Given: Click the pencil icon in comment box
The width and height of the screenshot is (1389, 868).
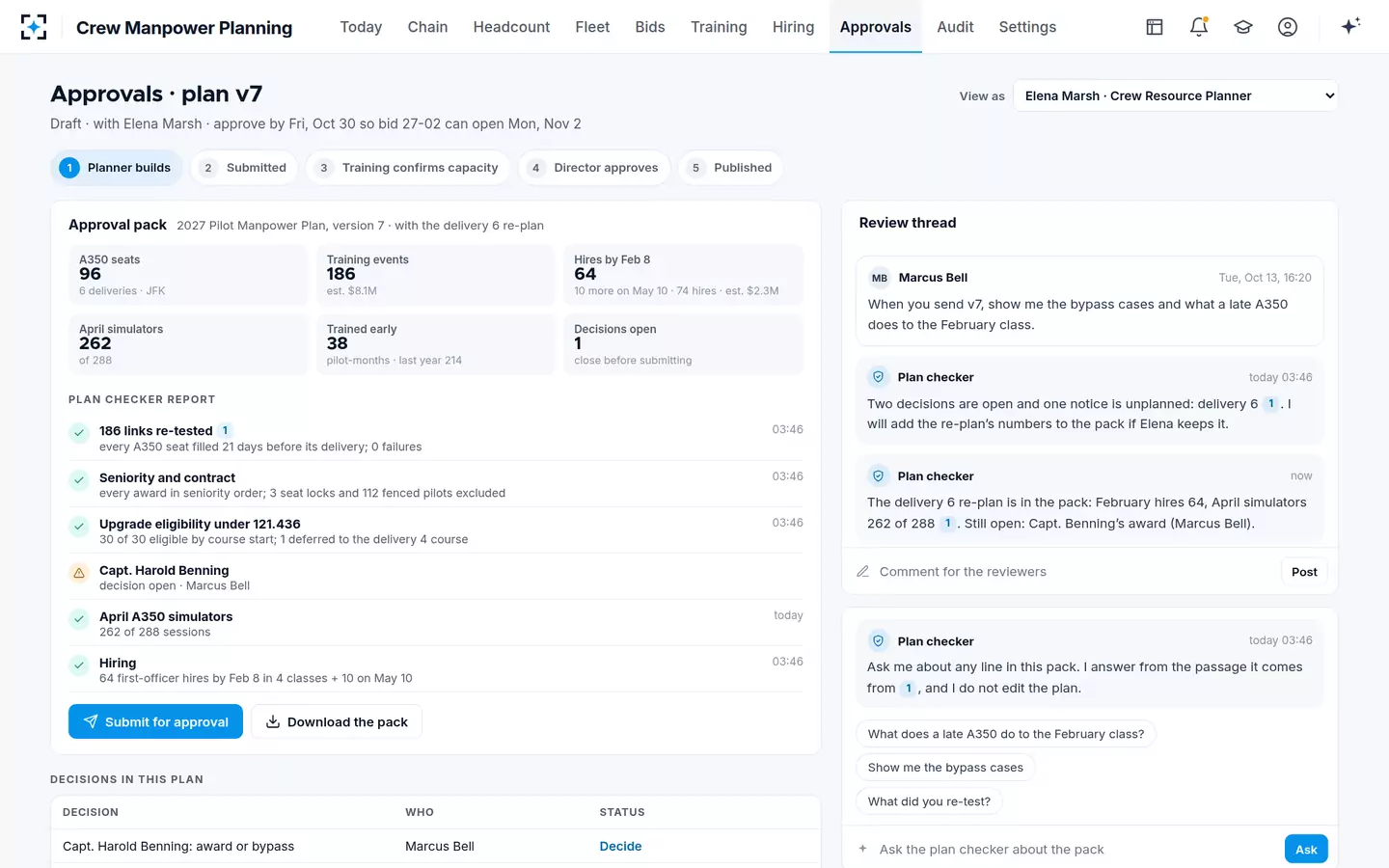Looking at the screenshot, I should coord(863,572).
